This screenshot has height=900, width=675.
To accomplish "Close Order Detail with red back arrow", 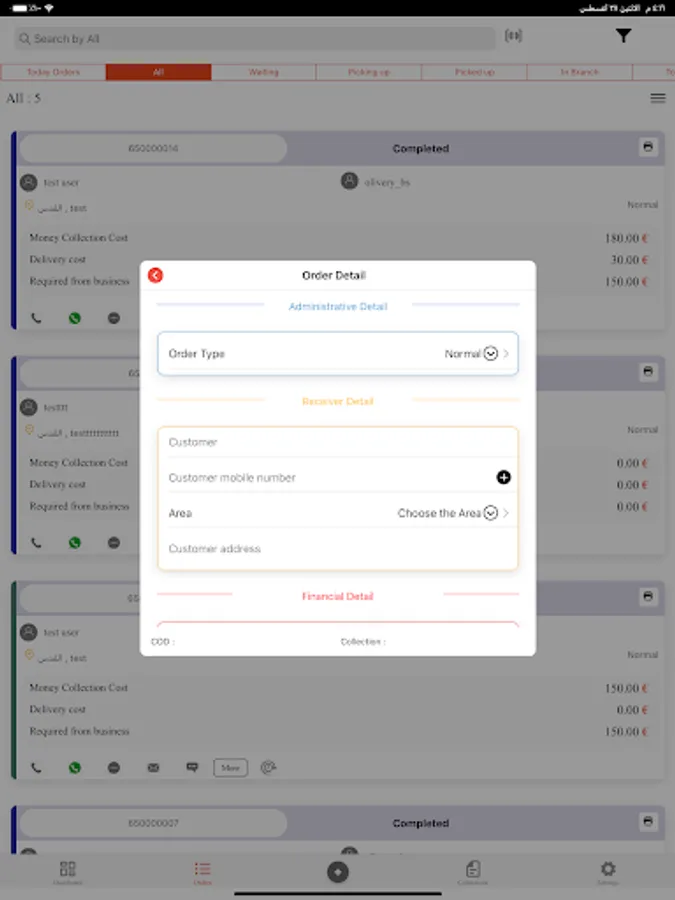I will click(155, 276).
